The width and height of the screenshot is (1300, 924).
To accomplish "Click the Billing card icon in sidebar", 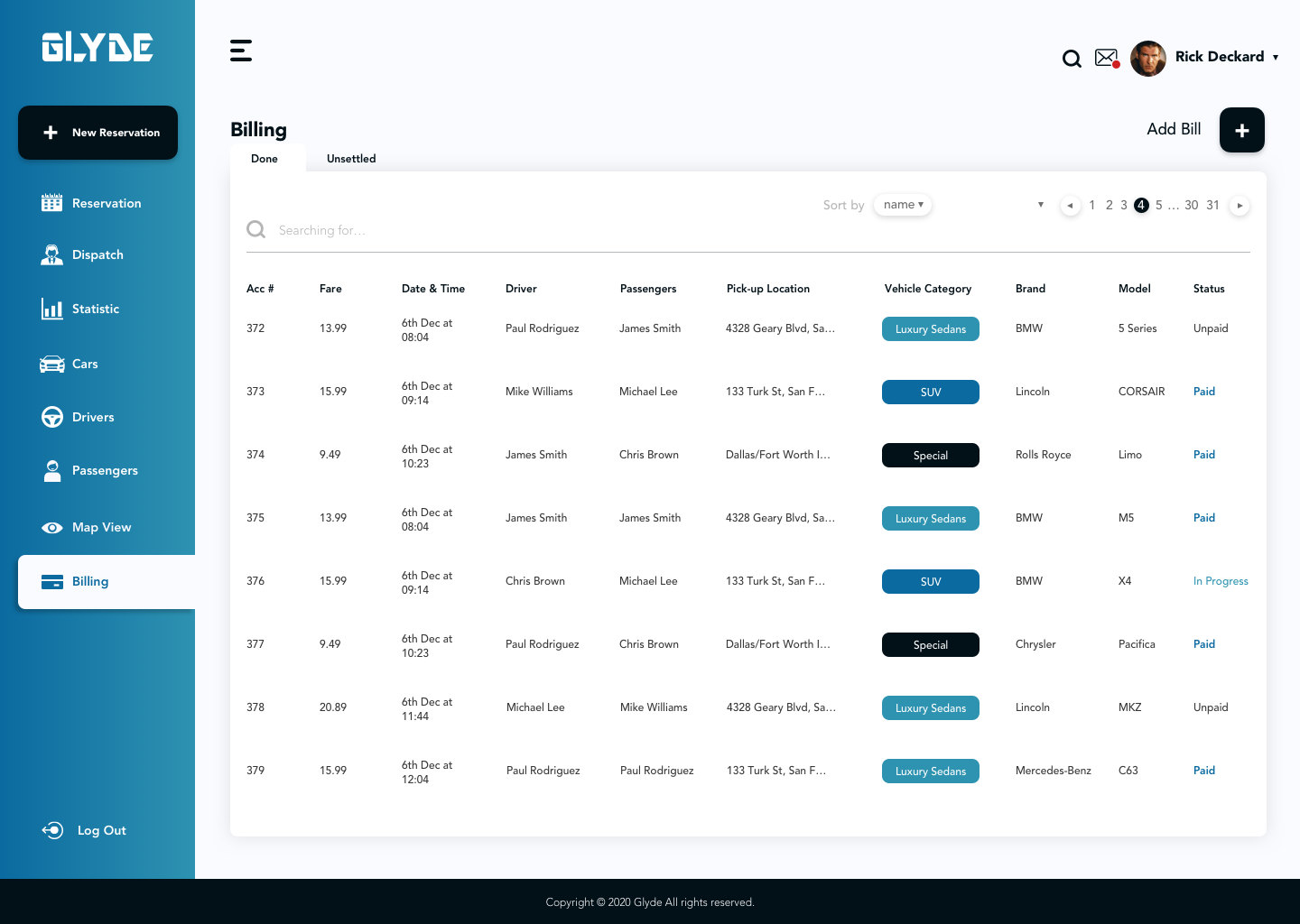I will (52, 582).
